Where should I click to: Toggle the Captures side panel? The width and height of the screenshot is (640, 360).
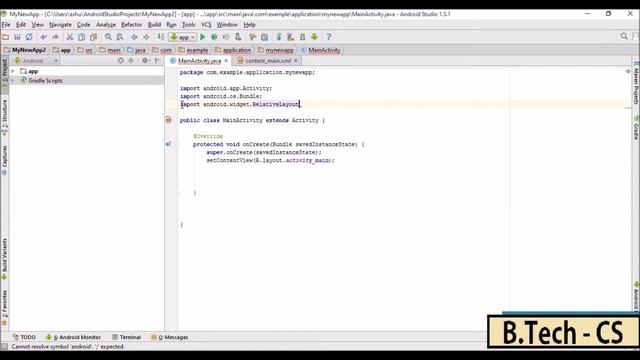point(4,160)
